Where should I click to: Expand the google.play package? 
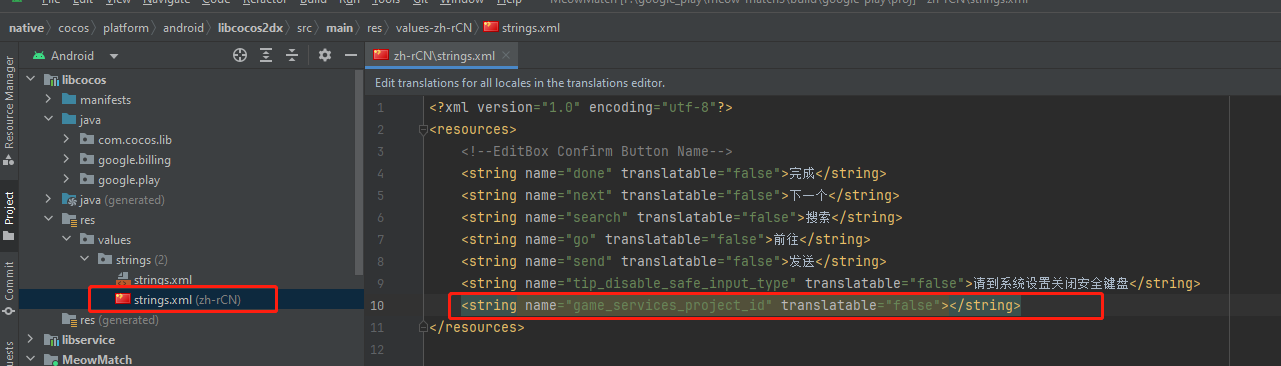tap(66, 179)
